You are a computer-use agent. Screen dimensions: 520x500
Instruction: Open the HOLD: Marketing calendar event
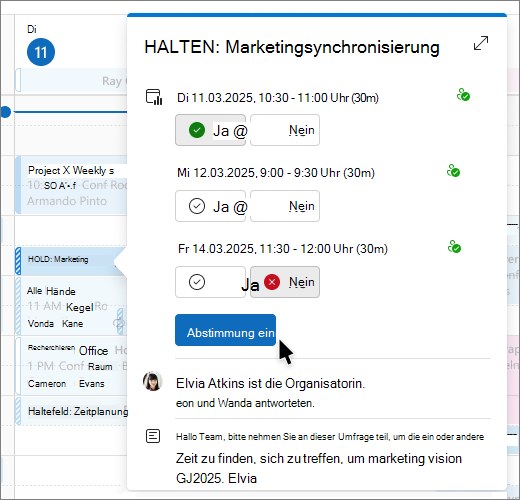click(68, 261)
